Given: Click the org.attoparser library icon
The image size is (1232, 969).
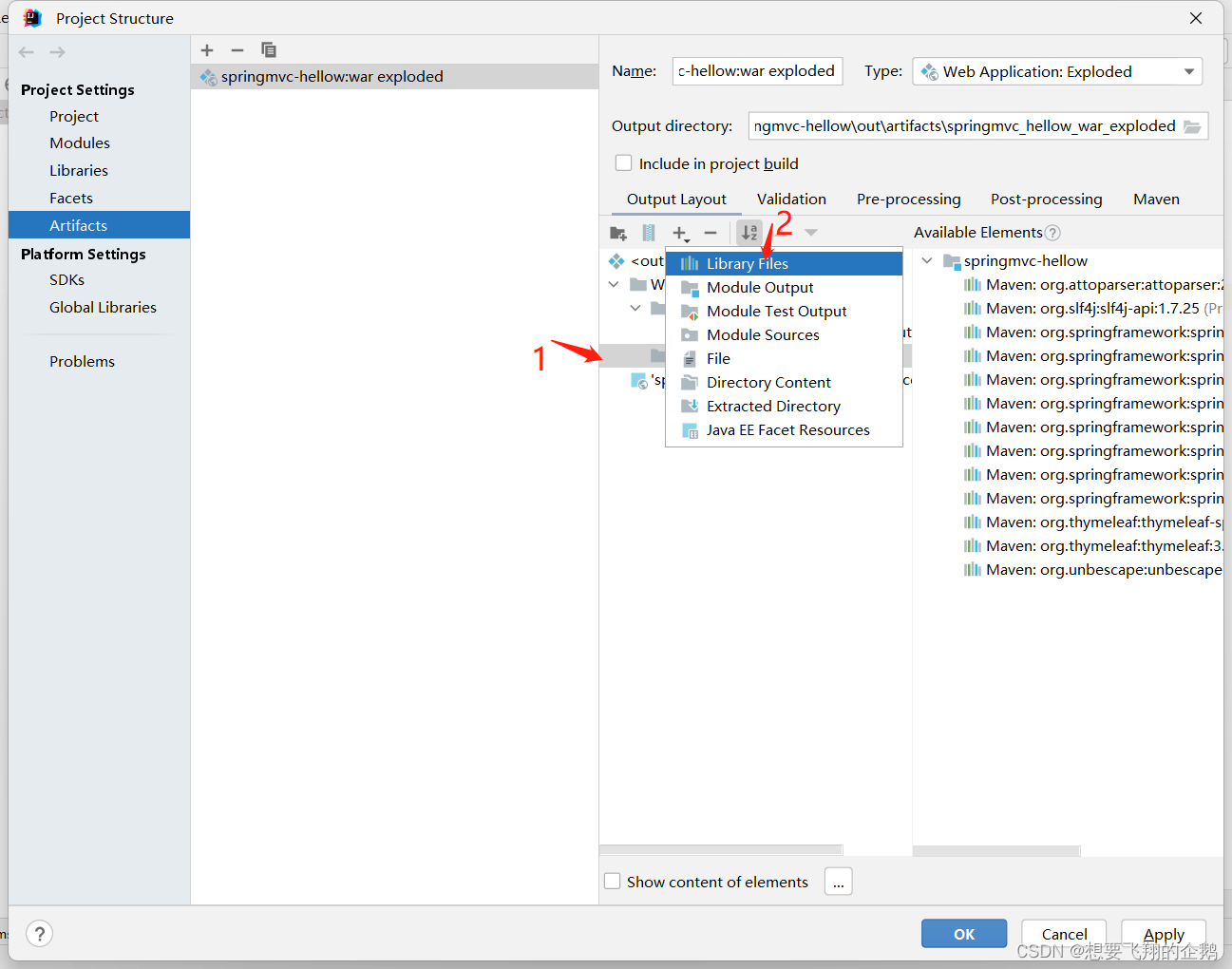Looking at the screenshot, I should [x=973, y=285].
